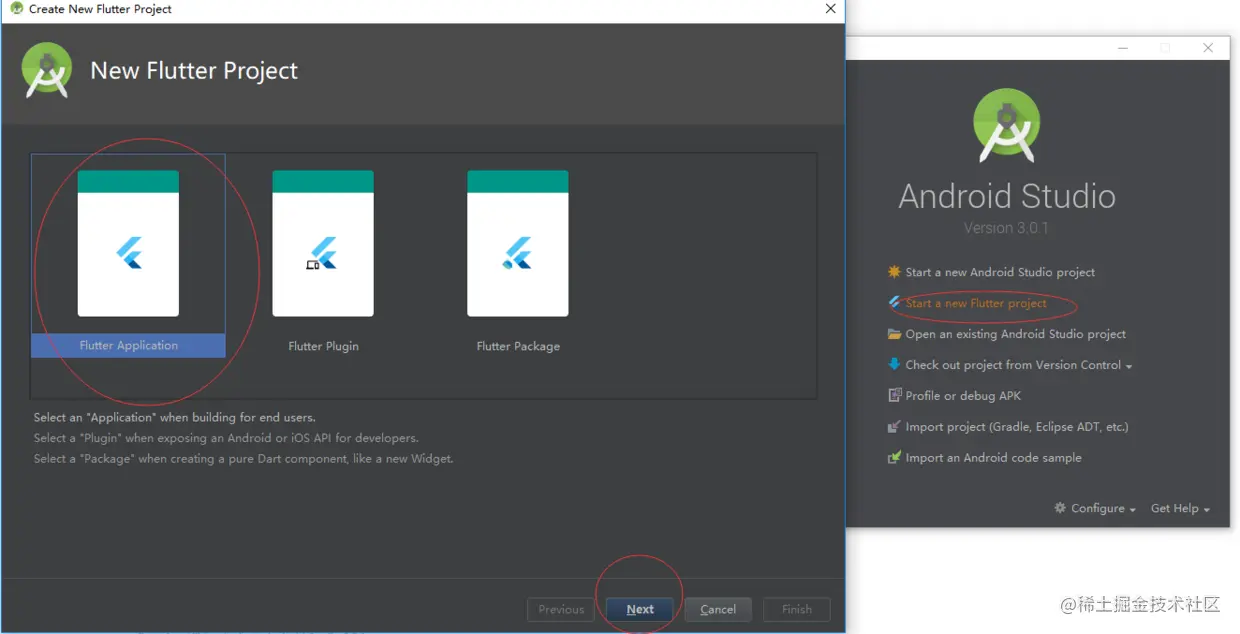The width and height of the screenshot is (1240, 634).
Task: Select the Flutter Plugin template thumbnail
Action: [x=323, y=243]
